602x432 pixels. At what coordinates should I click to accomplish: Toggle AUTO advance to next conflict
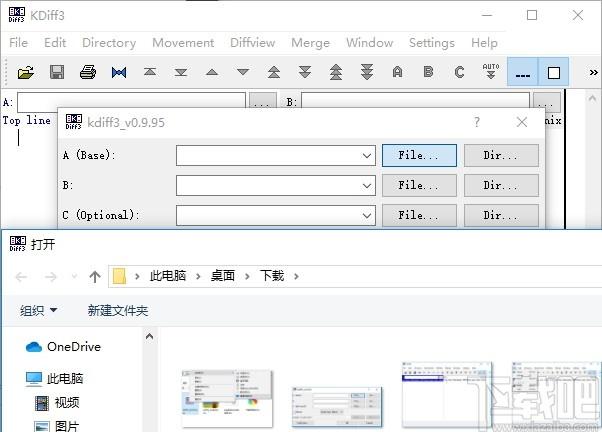click(x=491, y=72)
